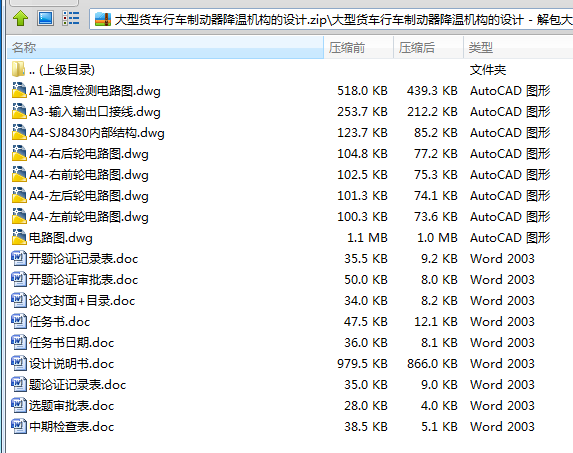Image resolution: width=573 pixels, height=453 pixels.
Task: Click the 文件夹 type cell
Action: (x=487, y=70)
